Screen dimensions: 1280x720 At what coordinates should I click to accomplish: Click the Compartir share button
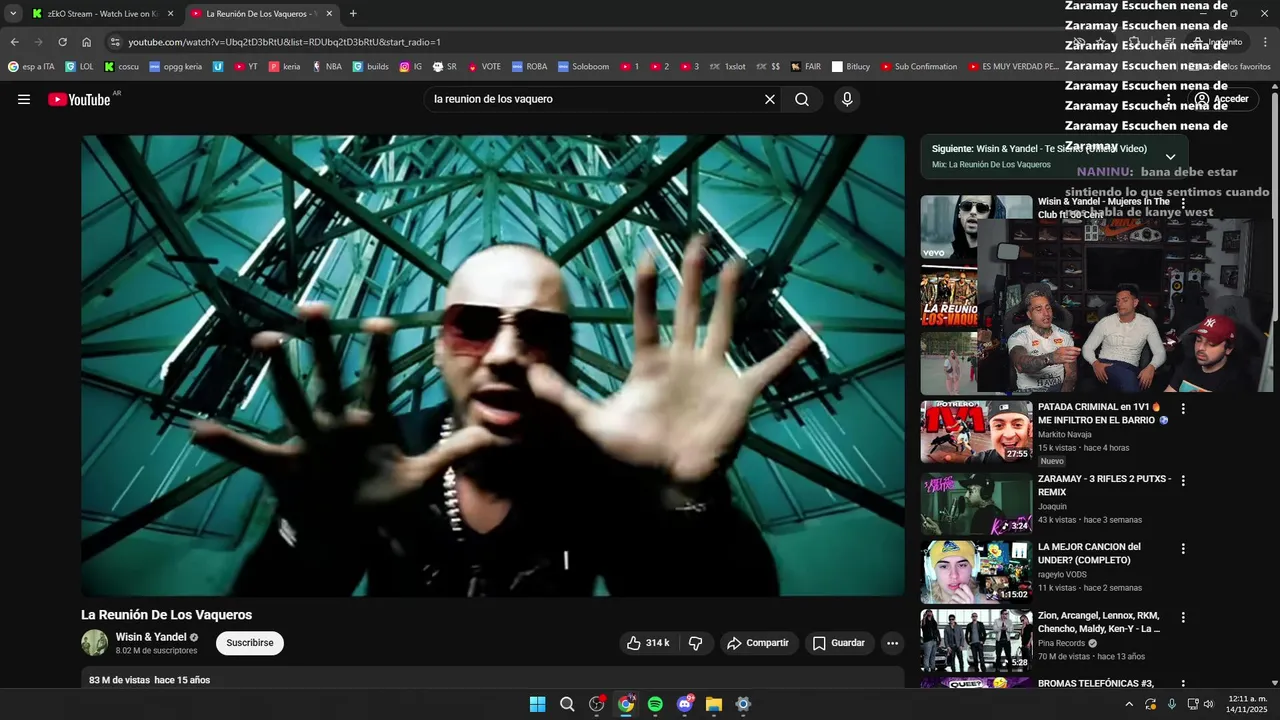(757, 643)
